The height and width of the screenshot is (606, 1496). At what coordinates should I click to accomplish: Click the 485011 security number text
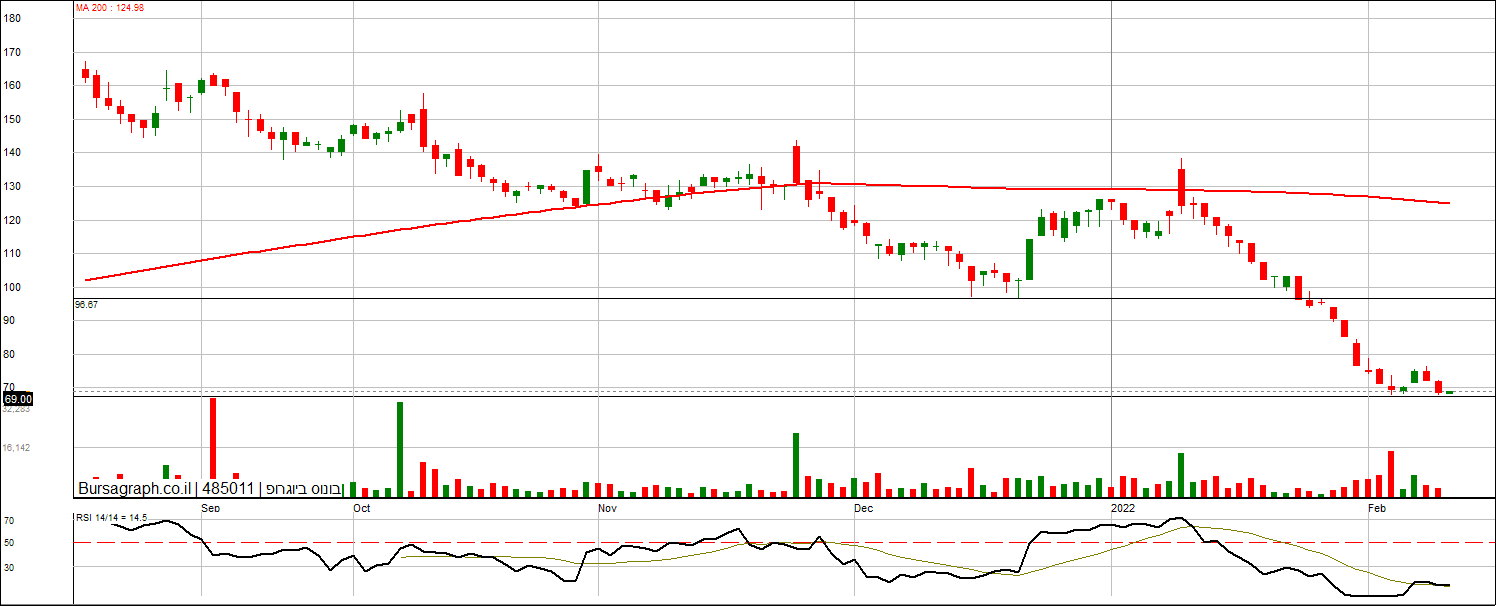pyautogui.click(x=227, y=489)
